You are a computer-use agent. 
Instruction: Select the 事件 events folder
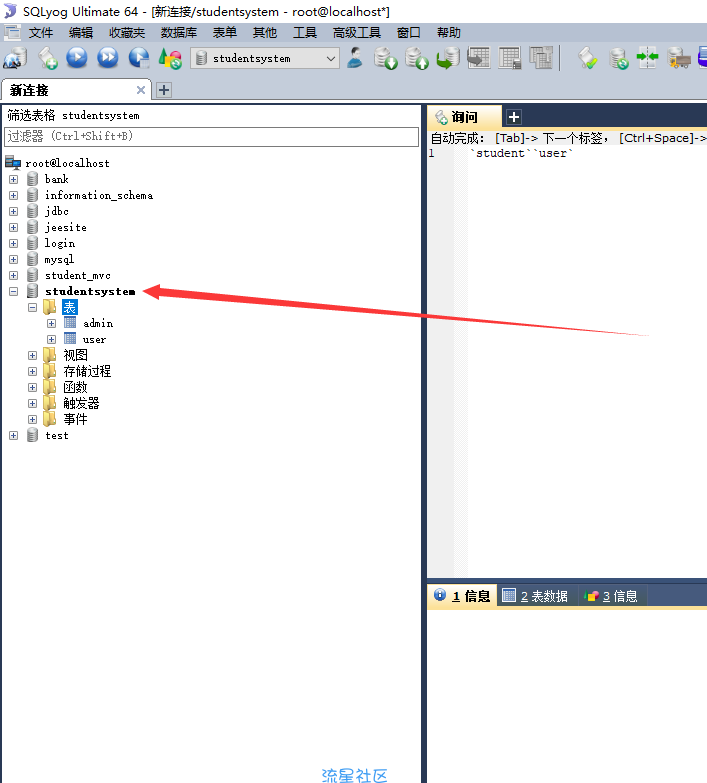pyautogui.click(x=75, y=419)
